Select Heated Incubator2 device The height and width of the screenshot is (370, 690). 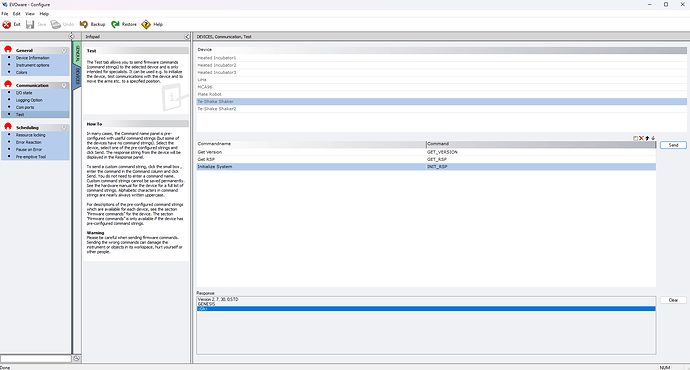tap(441, 65)
